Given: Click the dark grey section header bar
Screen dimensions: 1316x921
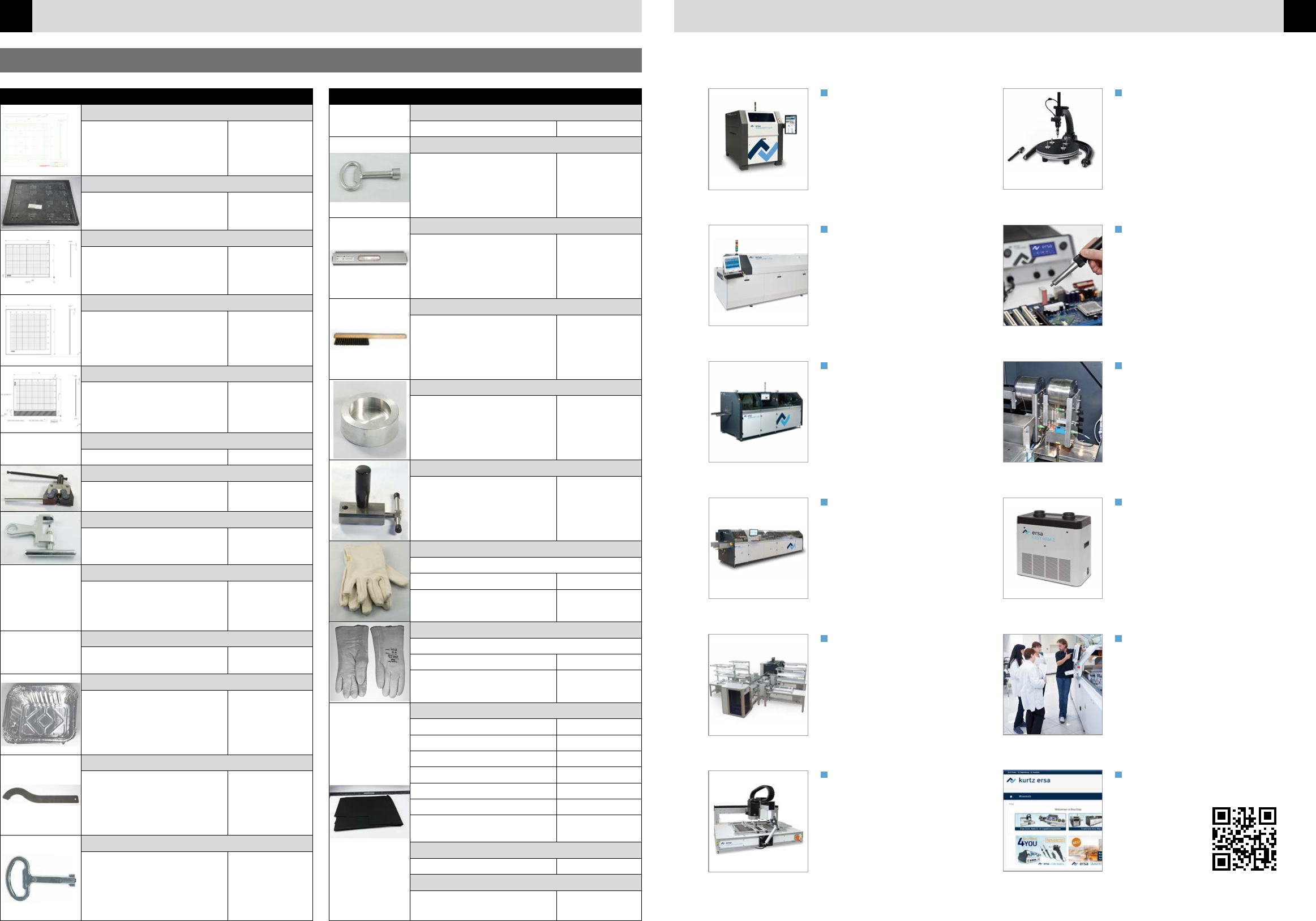Looking at the screenshot, I should coord(320,60).
